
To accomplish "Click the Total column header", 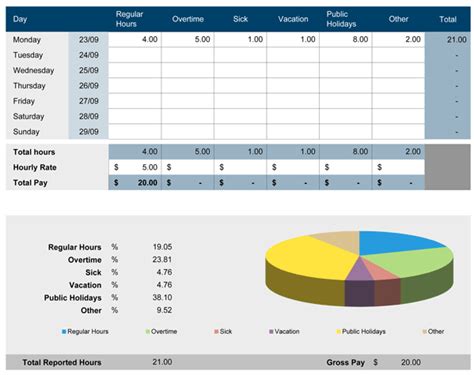I will click(x=448, y=19).
